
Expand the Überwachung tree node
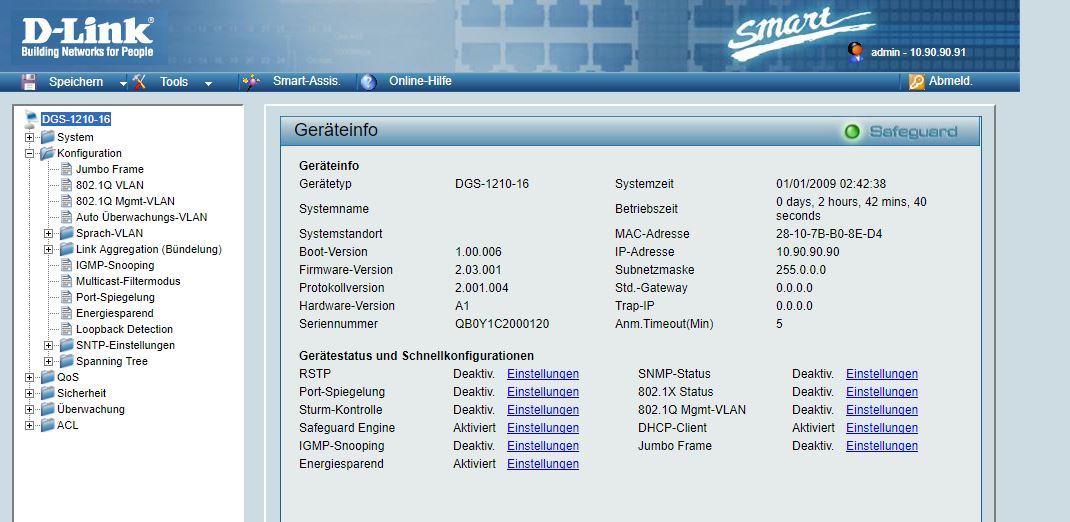tap(29, 409)
